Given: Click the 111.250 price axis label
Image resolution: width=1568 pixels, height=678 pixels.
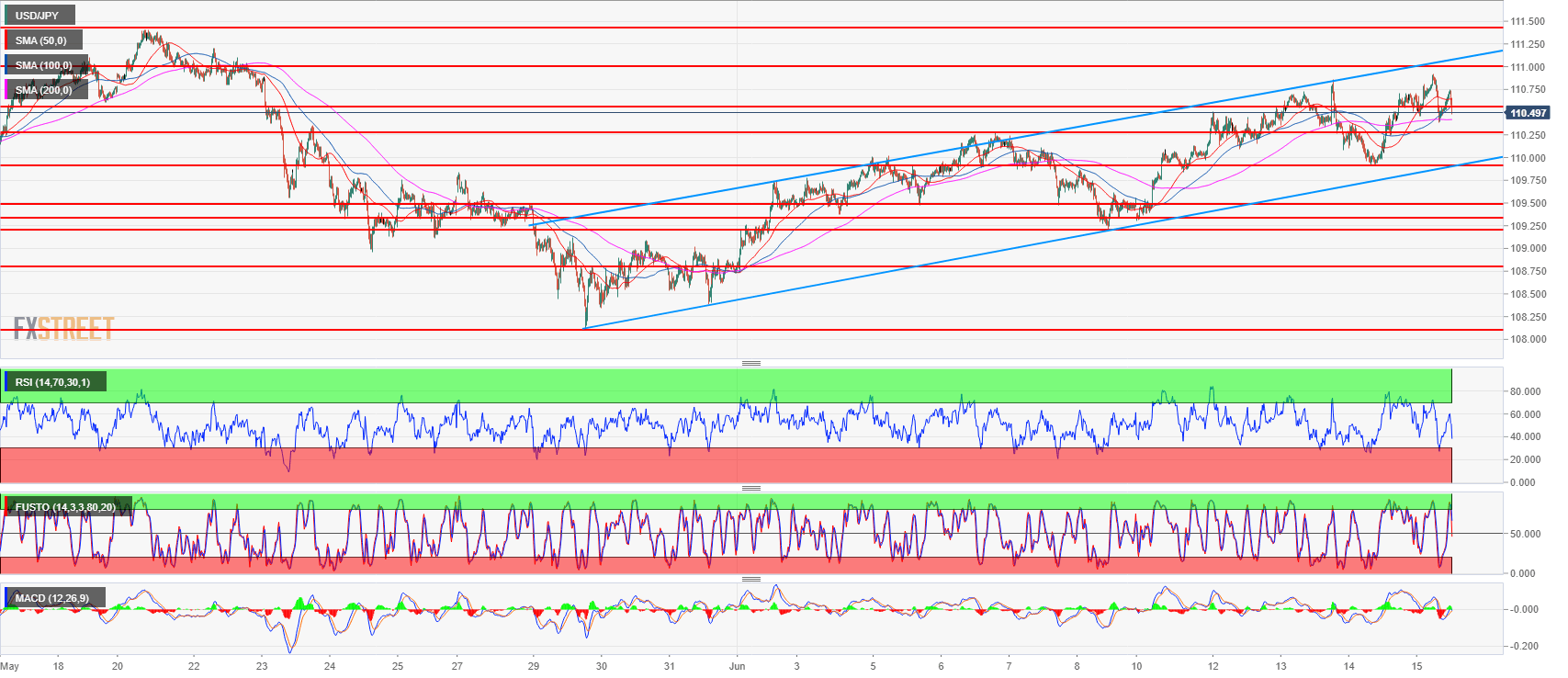Looking at the screenshot, I should point(1528,44).
